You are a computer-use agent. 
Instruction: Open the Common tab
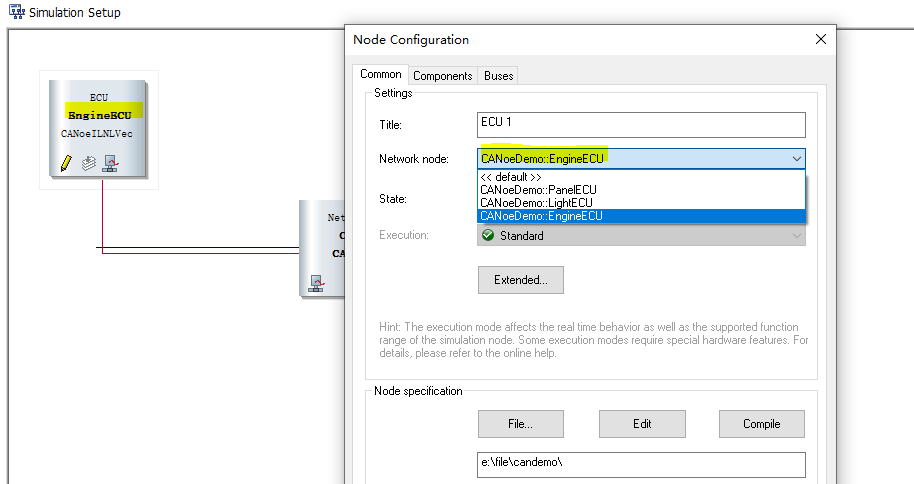coord(381,74)
